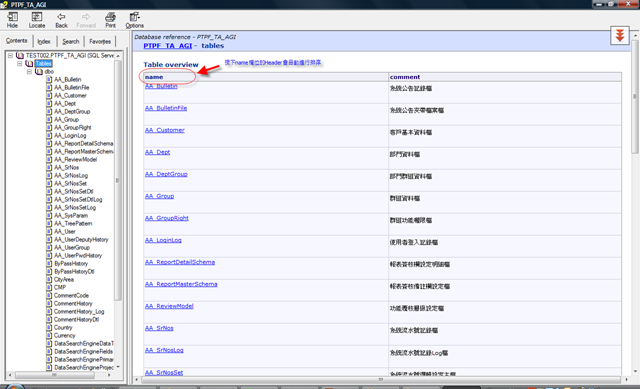Open AA_Bulletin in the contents tree

click(x=68, y=79)
